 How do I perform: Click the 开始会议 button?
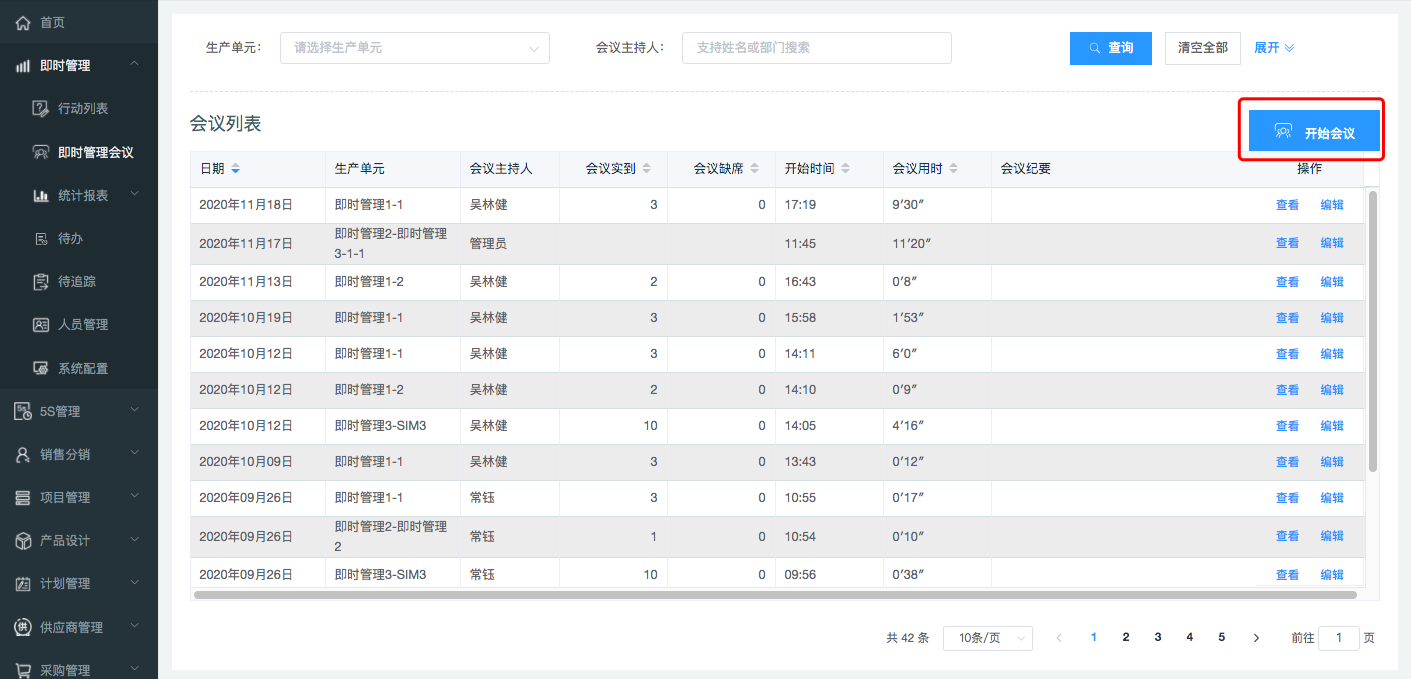tap(1314, 131)
